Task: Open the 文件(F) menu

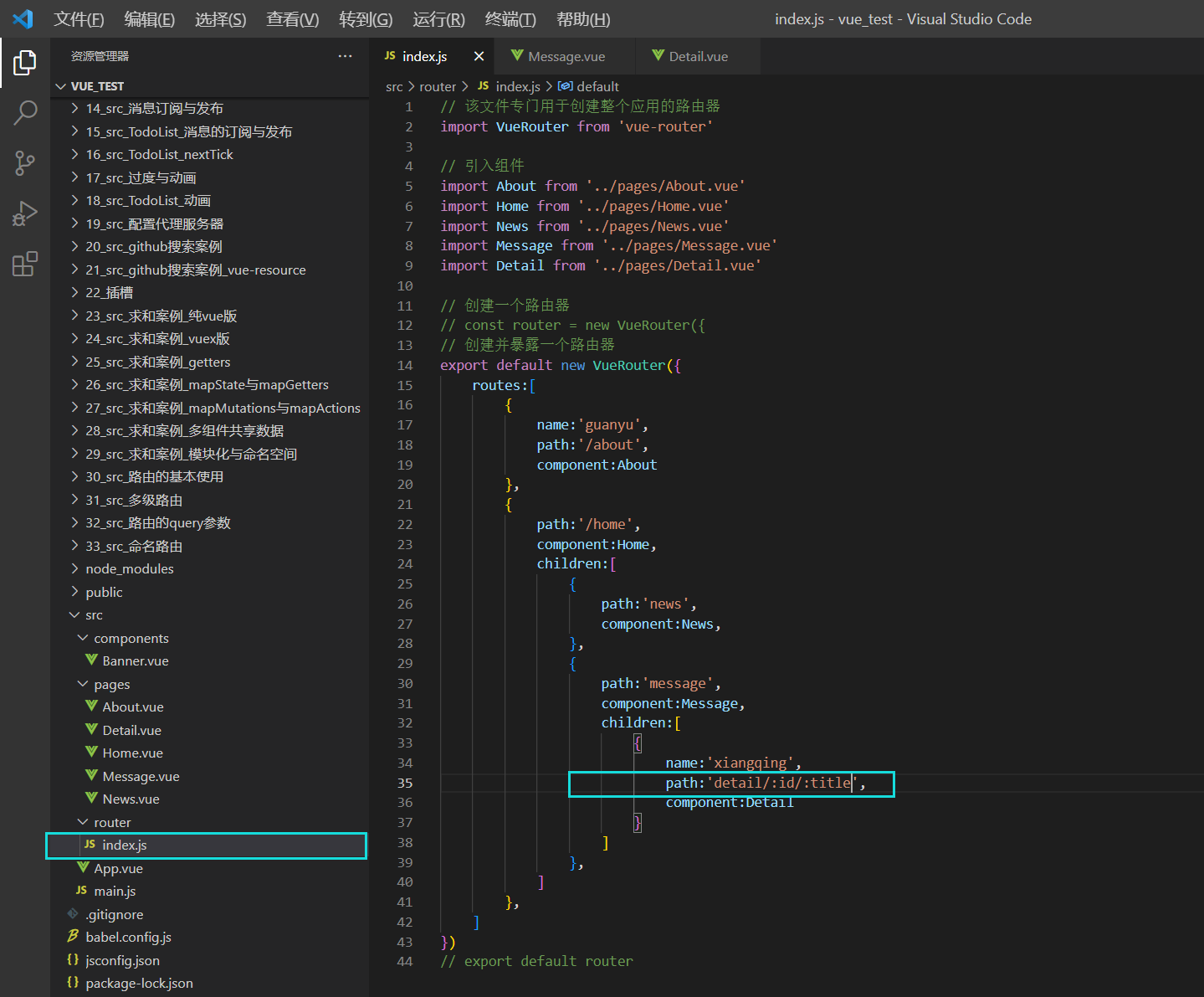Action: (x=79, y=19)
